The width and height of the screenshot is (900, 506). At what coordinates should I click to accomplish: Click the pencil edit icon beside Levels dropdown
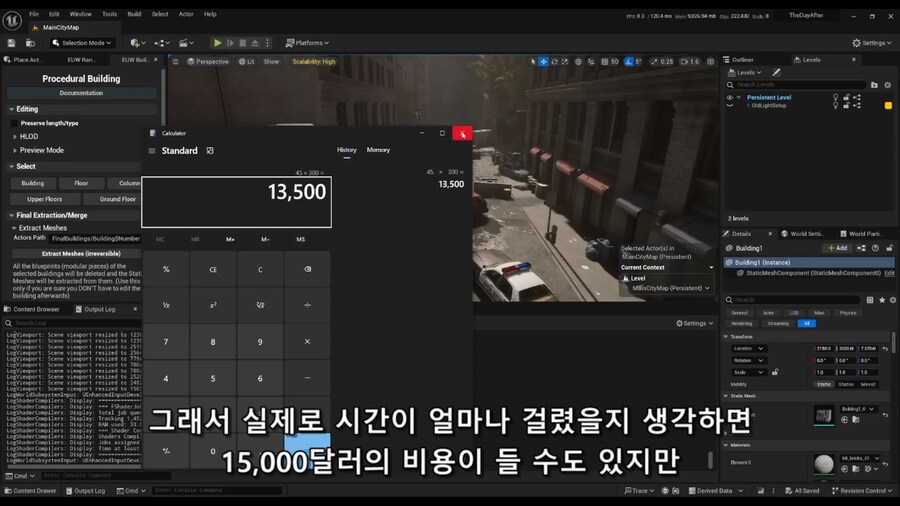coord(776,72)
